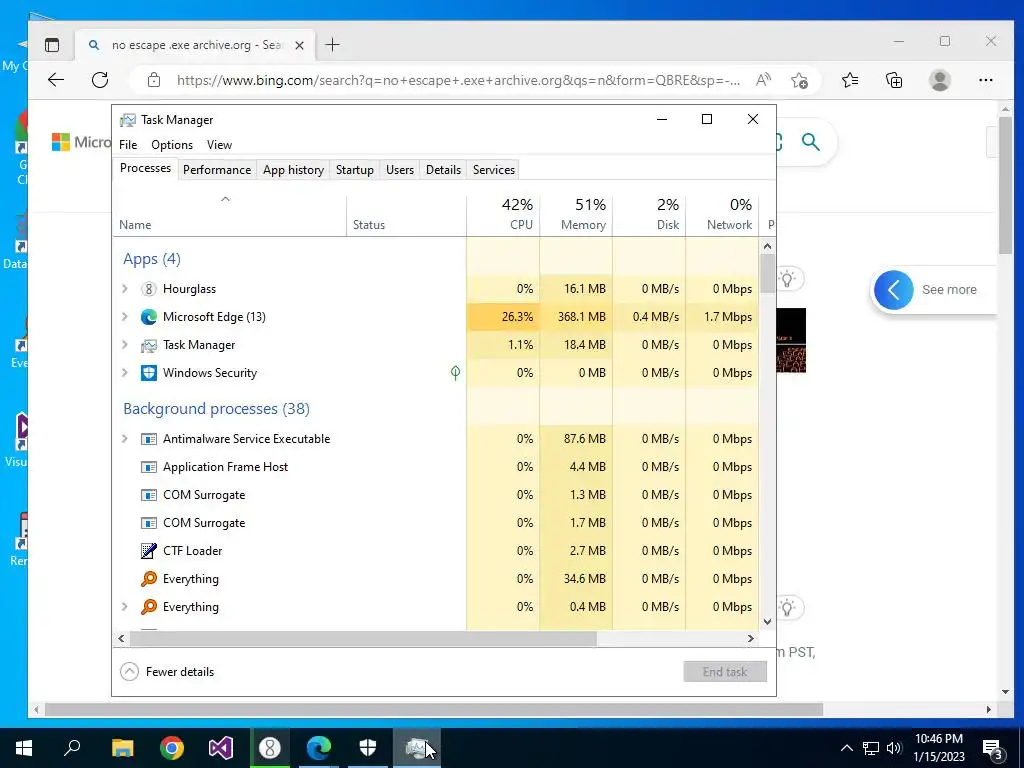Image resolution: width=1024 pixels, height=768 pixels.
Task: Expand the second Everything process group
Action: click(125, 607)
